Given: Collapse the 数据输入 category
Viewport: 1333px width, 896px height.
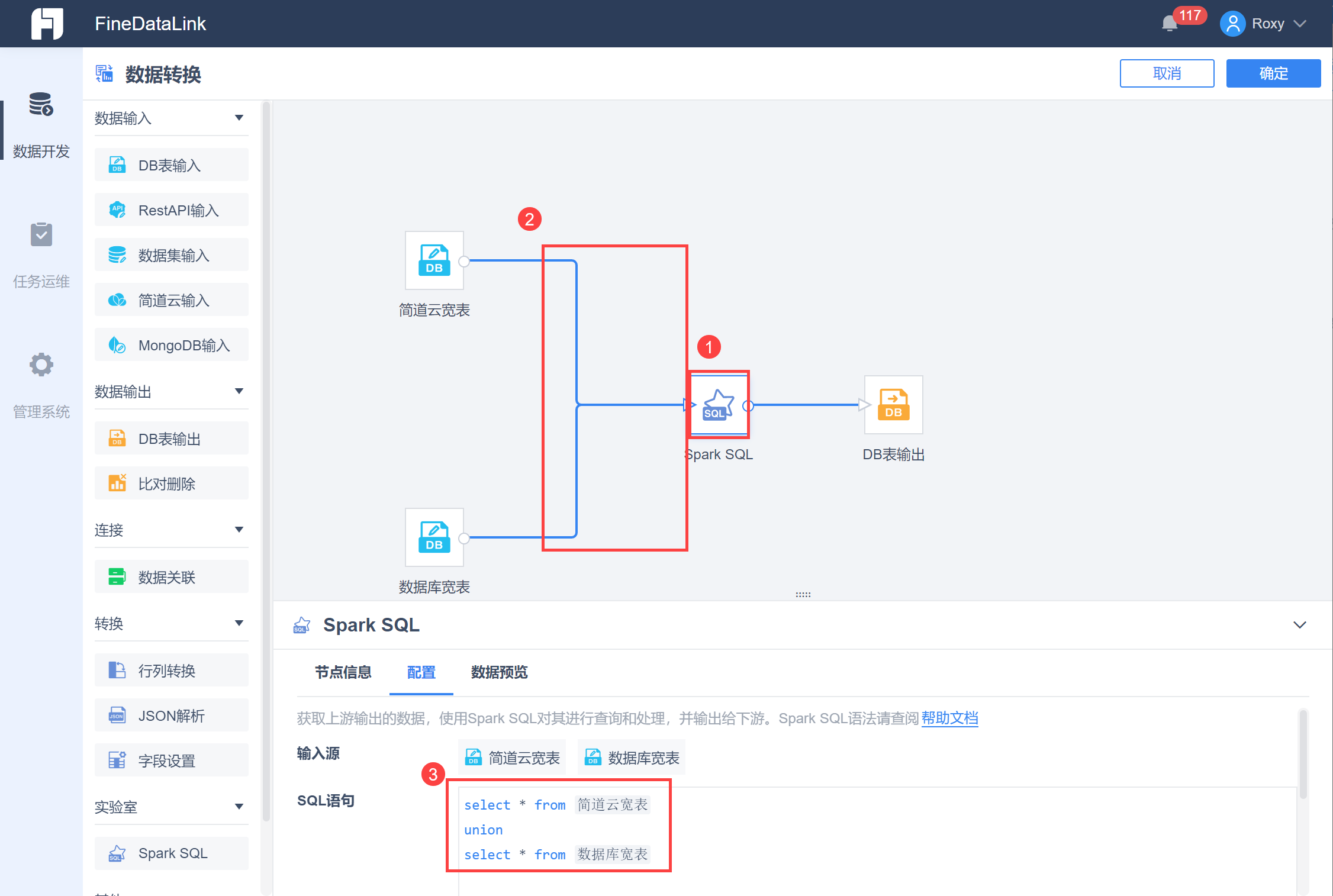Looking at the screenshot, I should click(x=239, y=118).
